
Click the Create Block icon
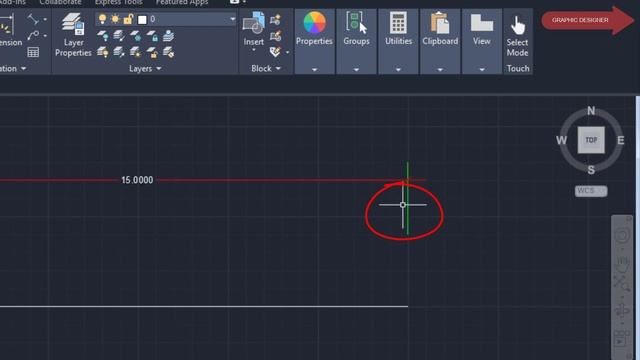pos(276,20)
